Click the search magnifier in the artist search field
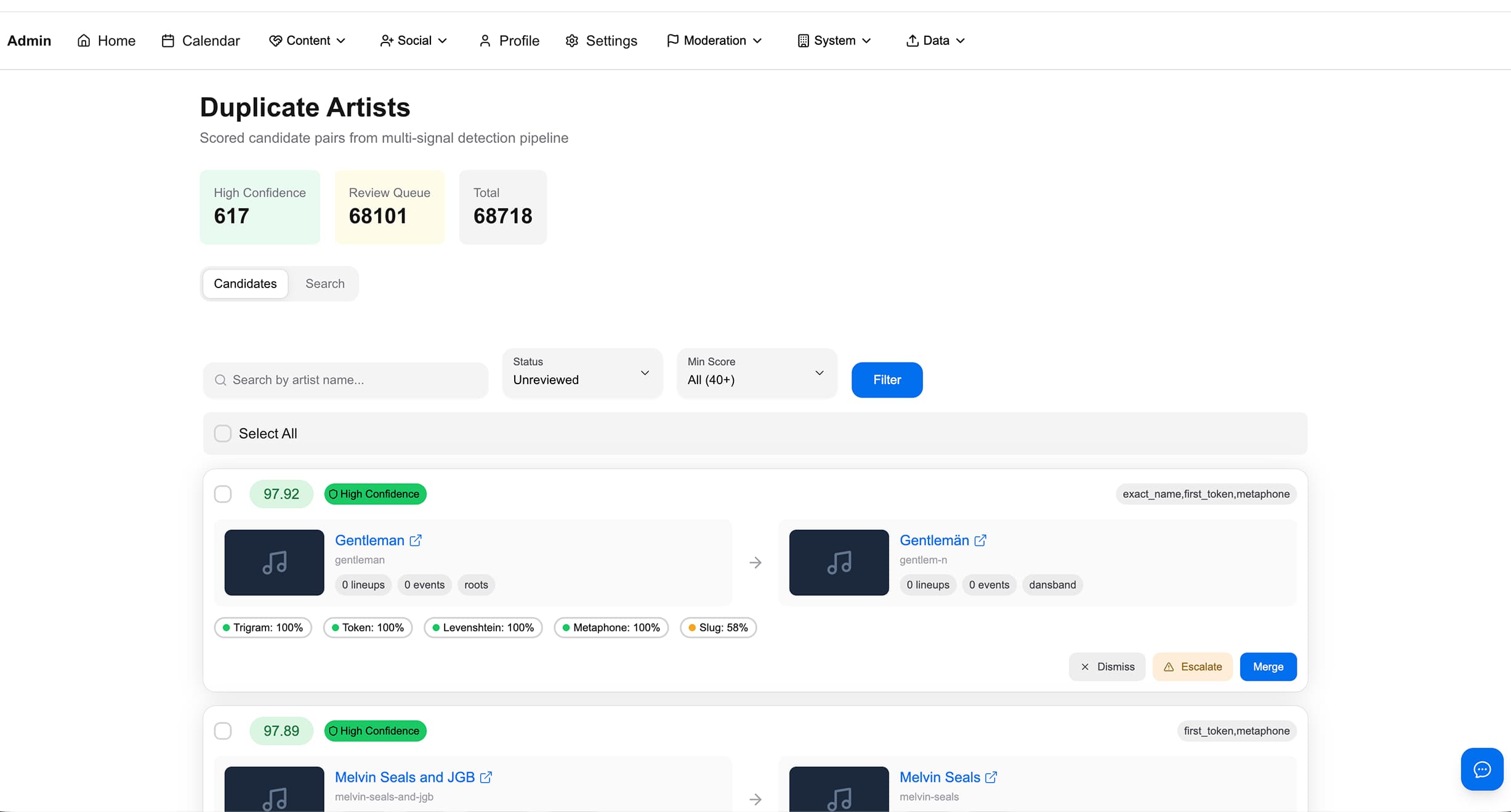The image size is (1511, 812). point(221,380)
